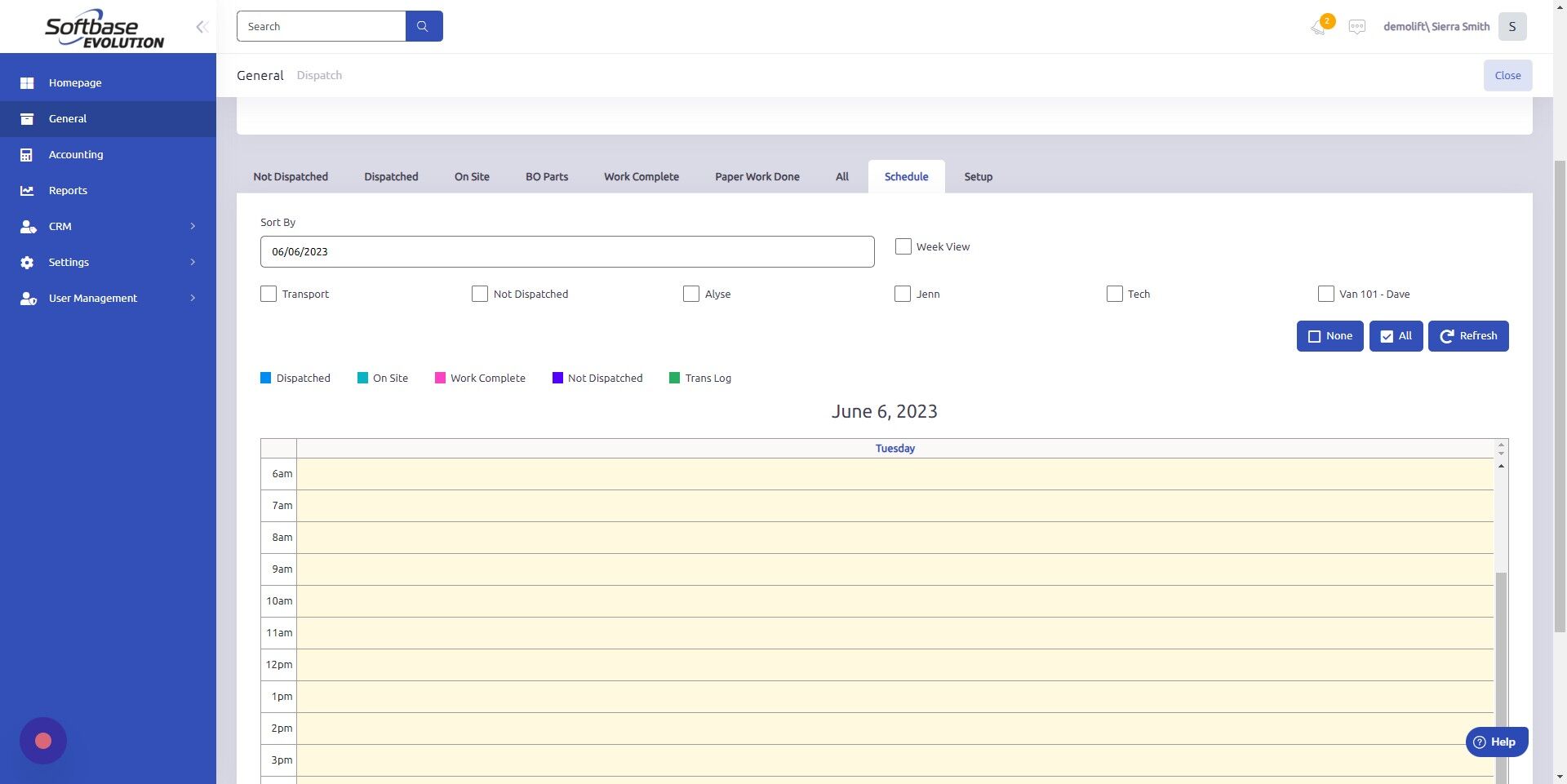Click the June 6, 2023 title
Image resolution: width=1567 pixels, height=784 pixels.
[x=884, y=411]
